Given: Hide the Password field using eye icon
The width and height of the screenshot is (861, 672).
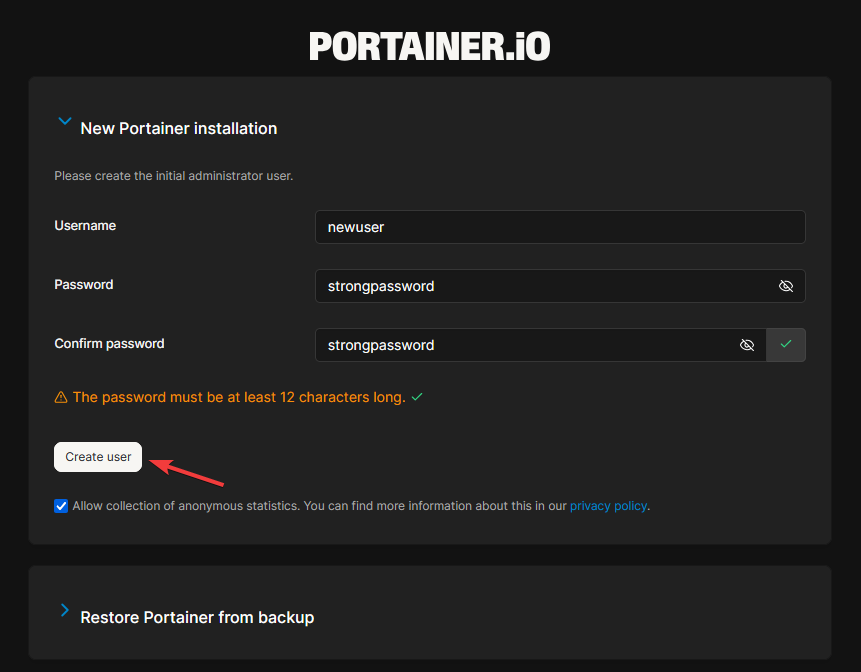Looking at the screenshot, I should (786, 286).
